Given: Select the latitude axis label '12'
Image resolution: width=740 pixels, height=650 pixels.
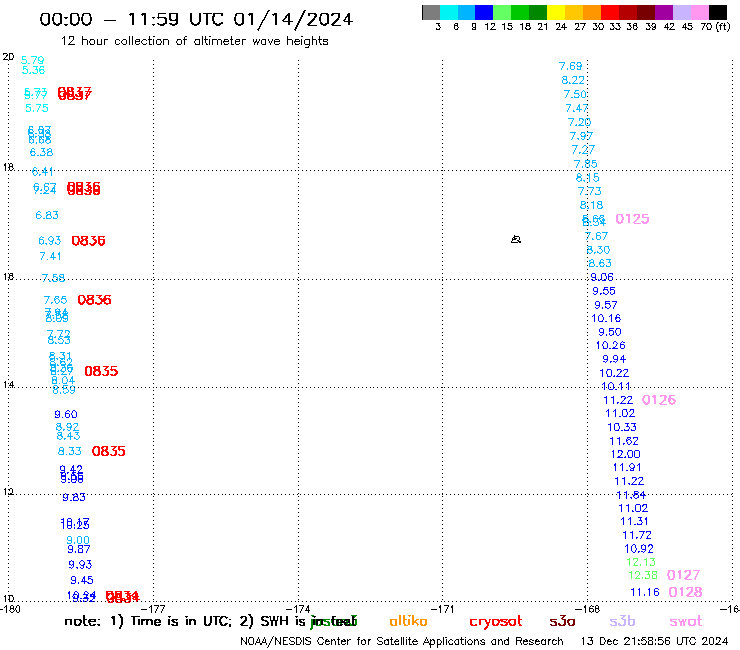Looking at the screenshot, I should (8, 492).
